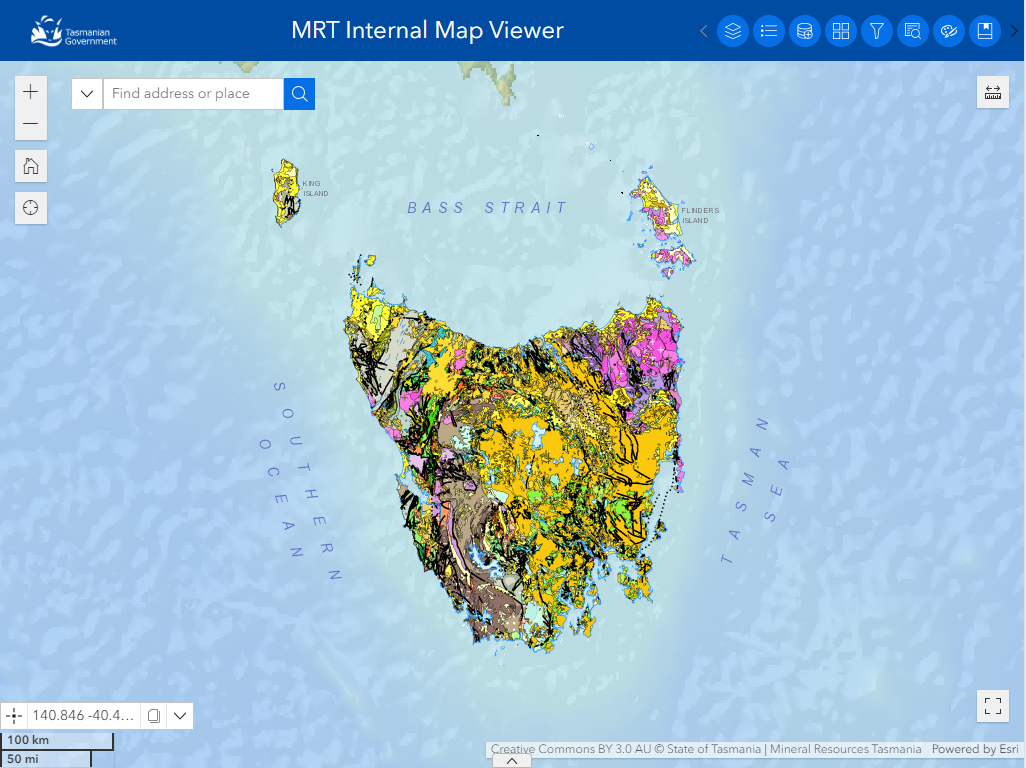The height and width of the screenshot is (768, 1026).
Task: Open the Query search widget
Action: [913, 31]
